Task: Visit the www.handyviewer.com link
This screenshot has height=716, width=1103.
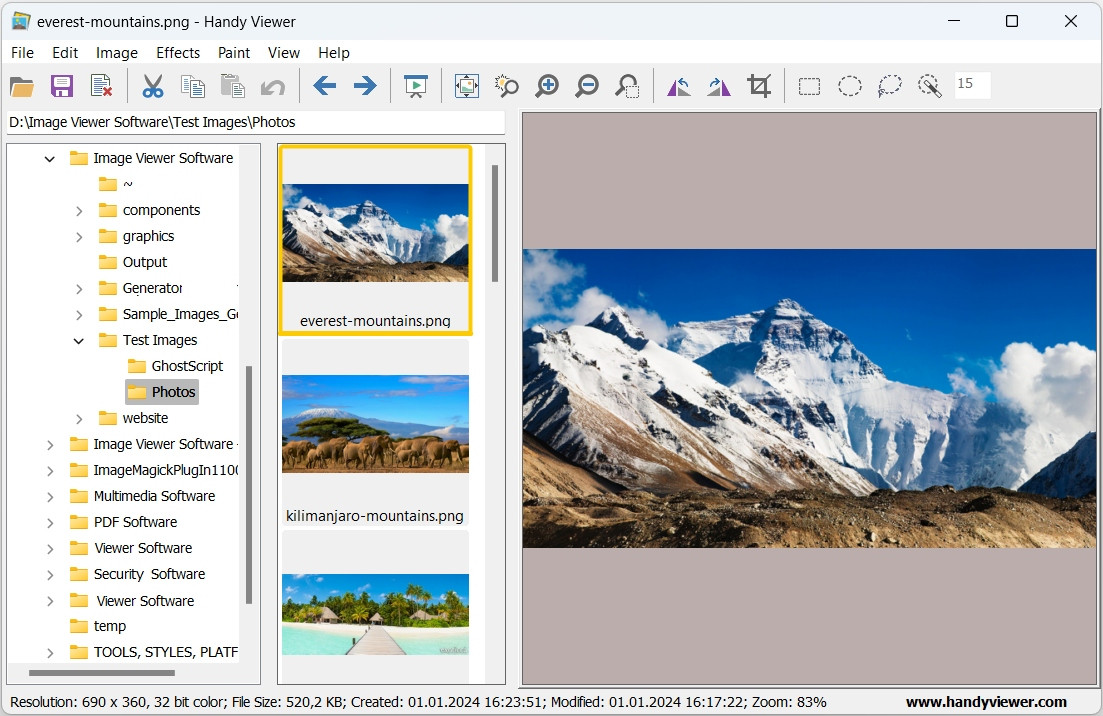Action: [x=986, y=702]
